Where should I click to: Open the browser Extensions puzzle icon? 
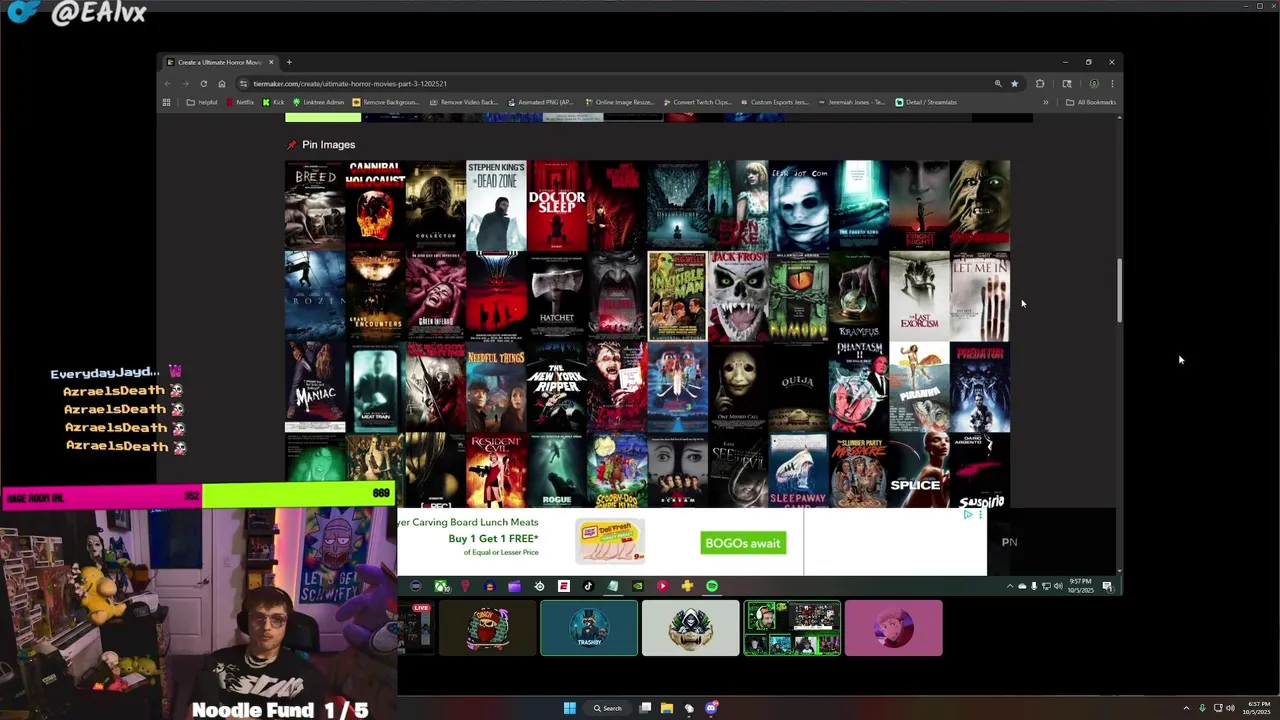(x=1040, y=84)
